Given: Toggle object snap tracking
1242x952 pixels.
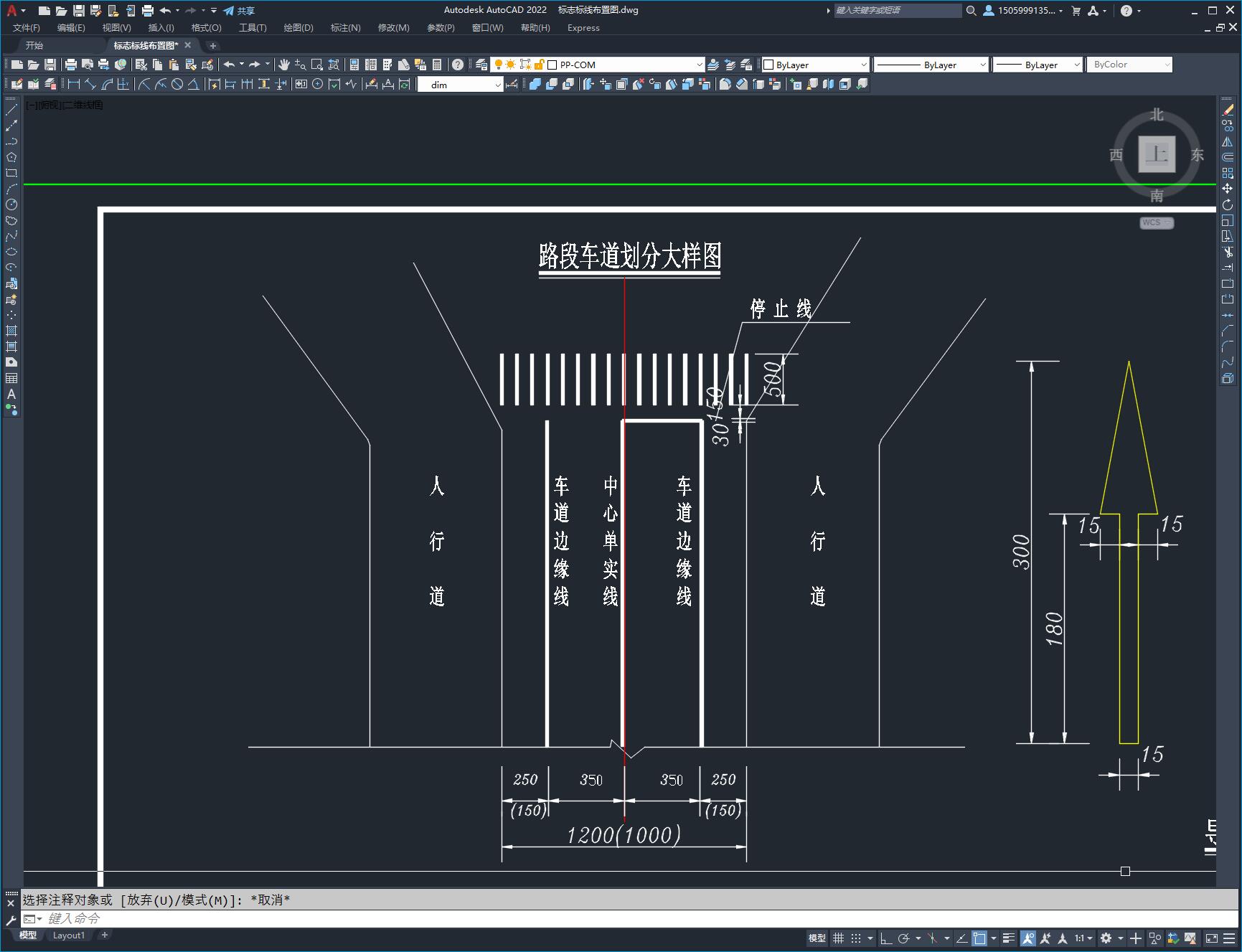Looking at the screenshot, I should [x=961, y=938].
